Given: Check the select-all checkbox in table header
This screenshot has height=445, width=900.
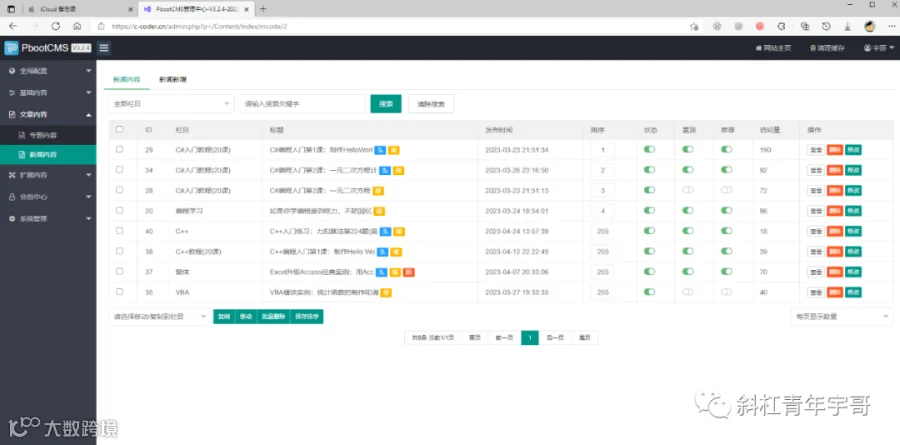Looking at the screenshot, I should [x=119, y=129].
